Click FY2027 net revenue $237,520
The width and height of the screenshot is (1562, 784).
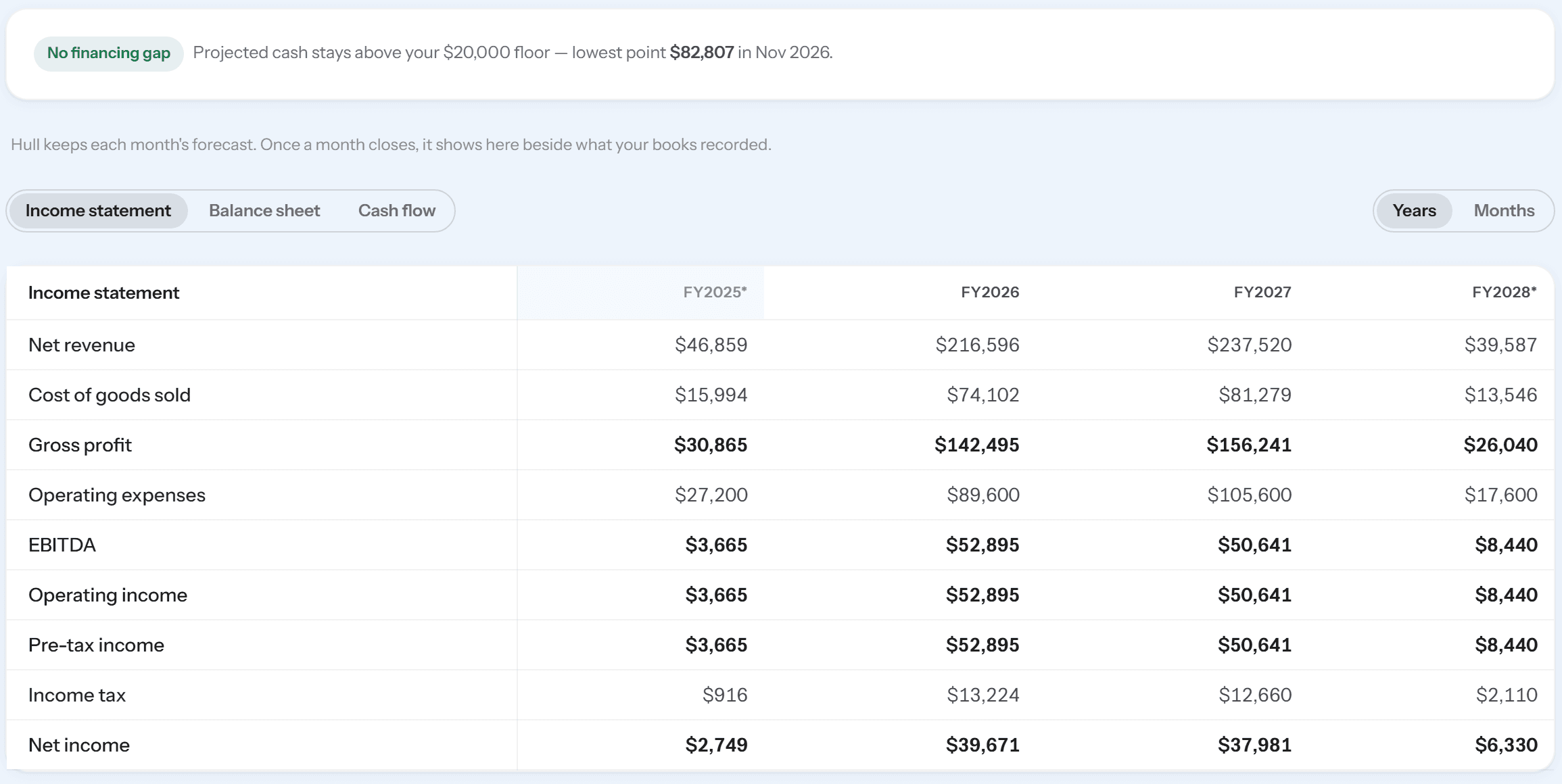[1250, 345]
